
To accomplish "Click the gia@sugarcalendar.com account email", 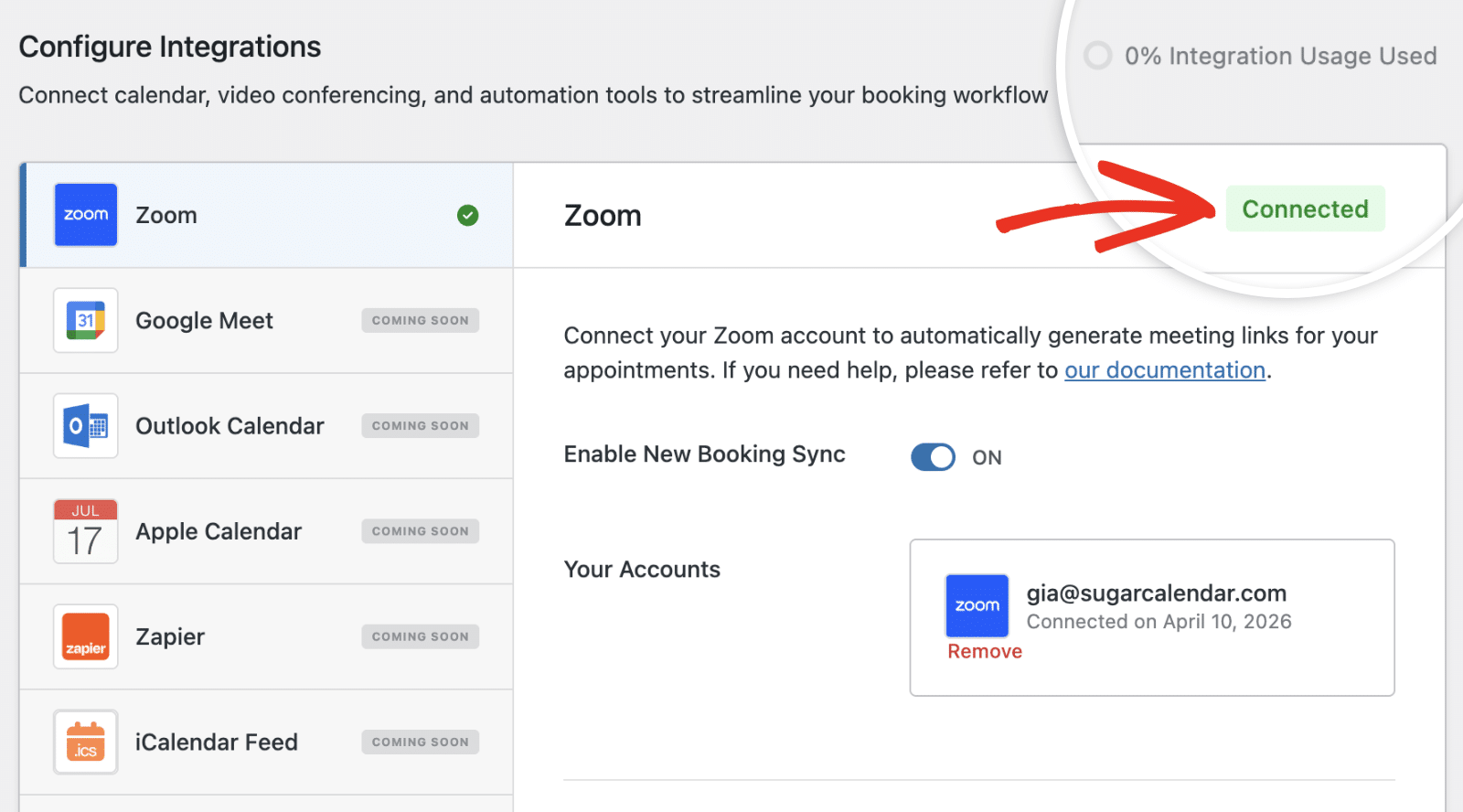I will [1157, 593].
